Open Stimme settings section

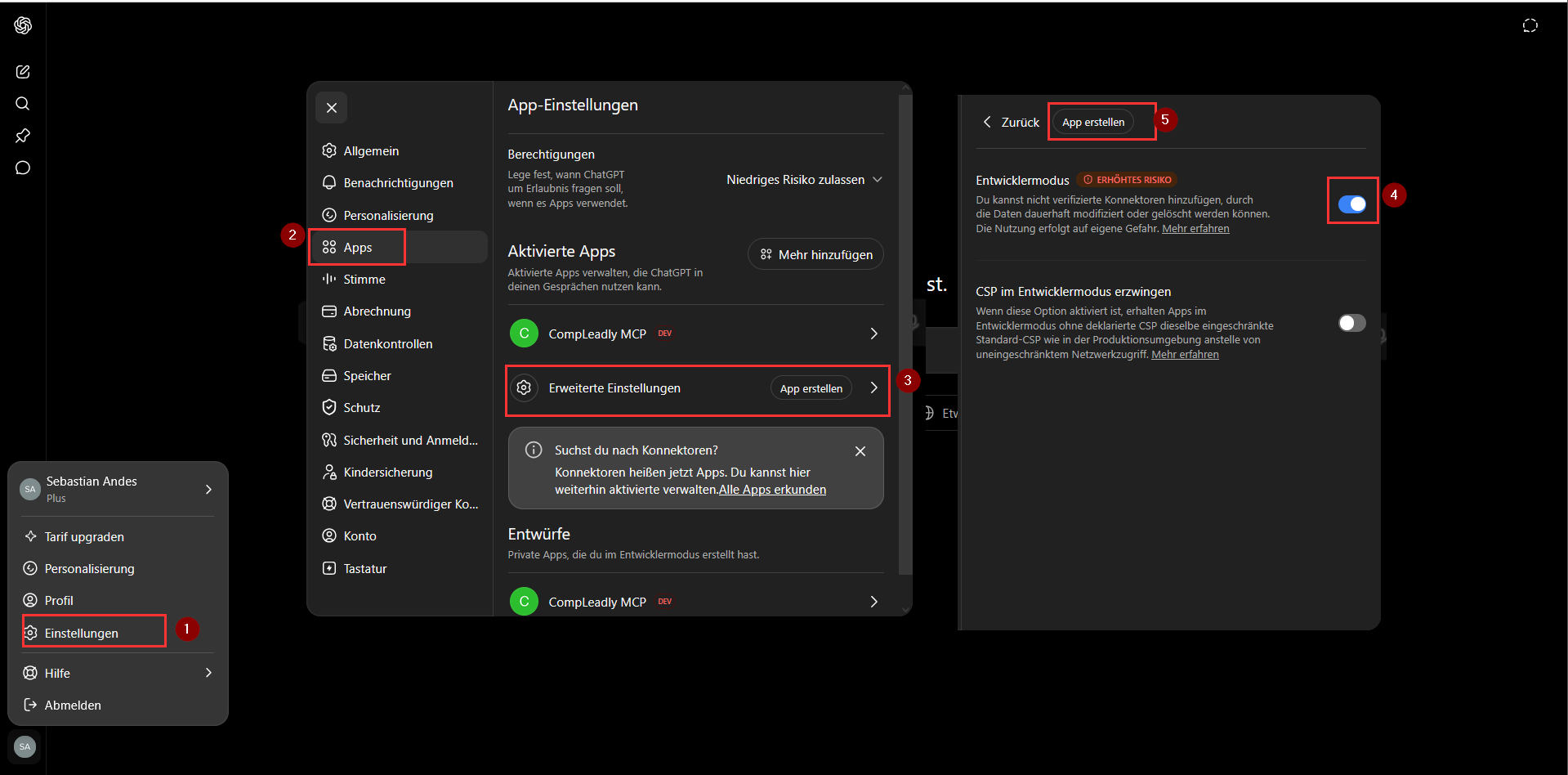[399, 280]
